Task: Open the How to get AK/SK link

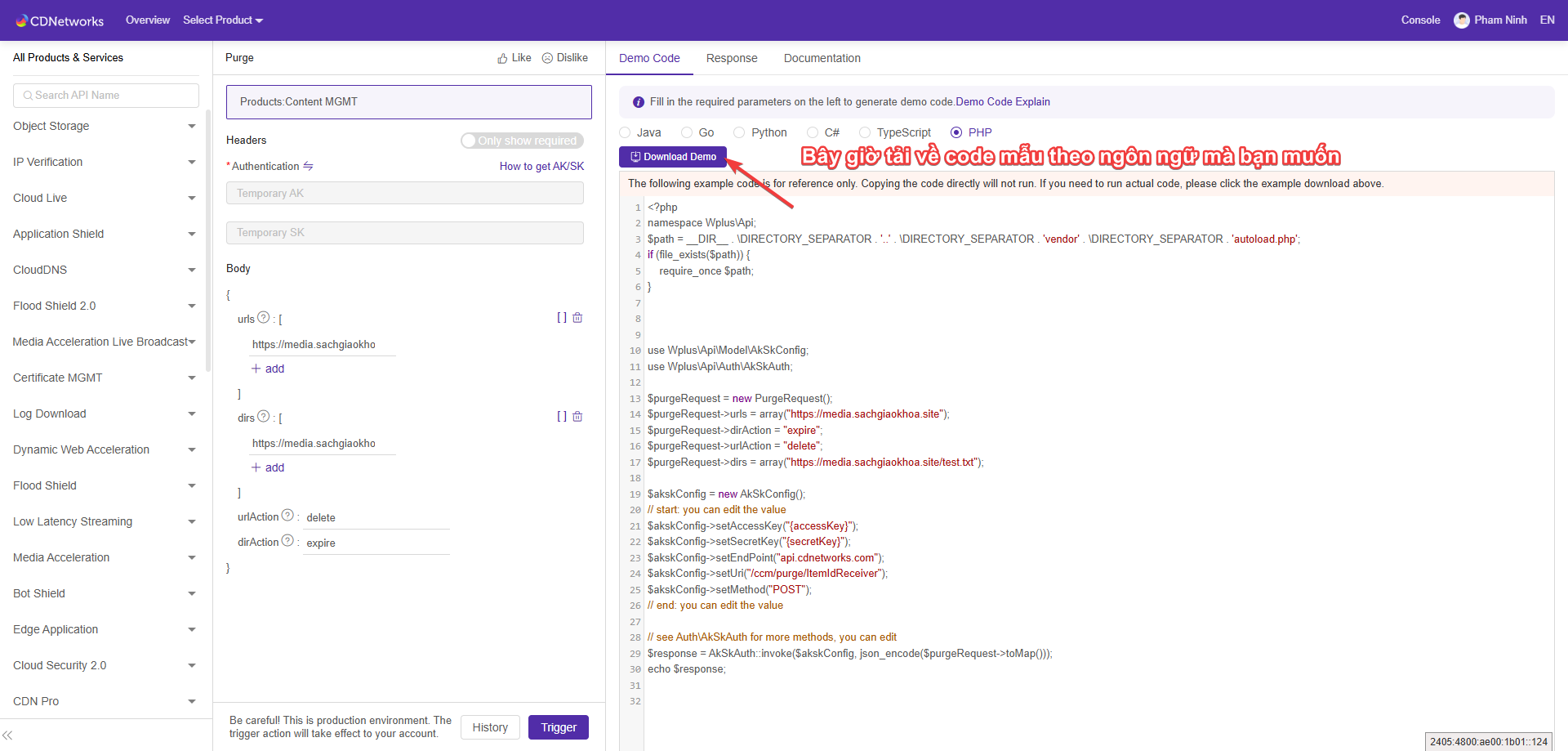Action: point(541,166)
